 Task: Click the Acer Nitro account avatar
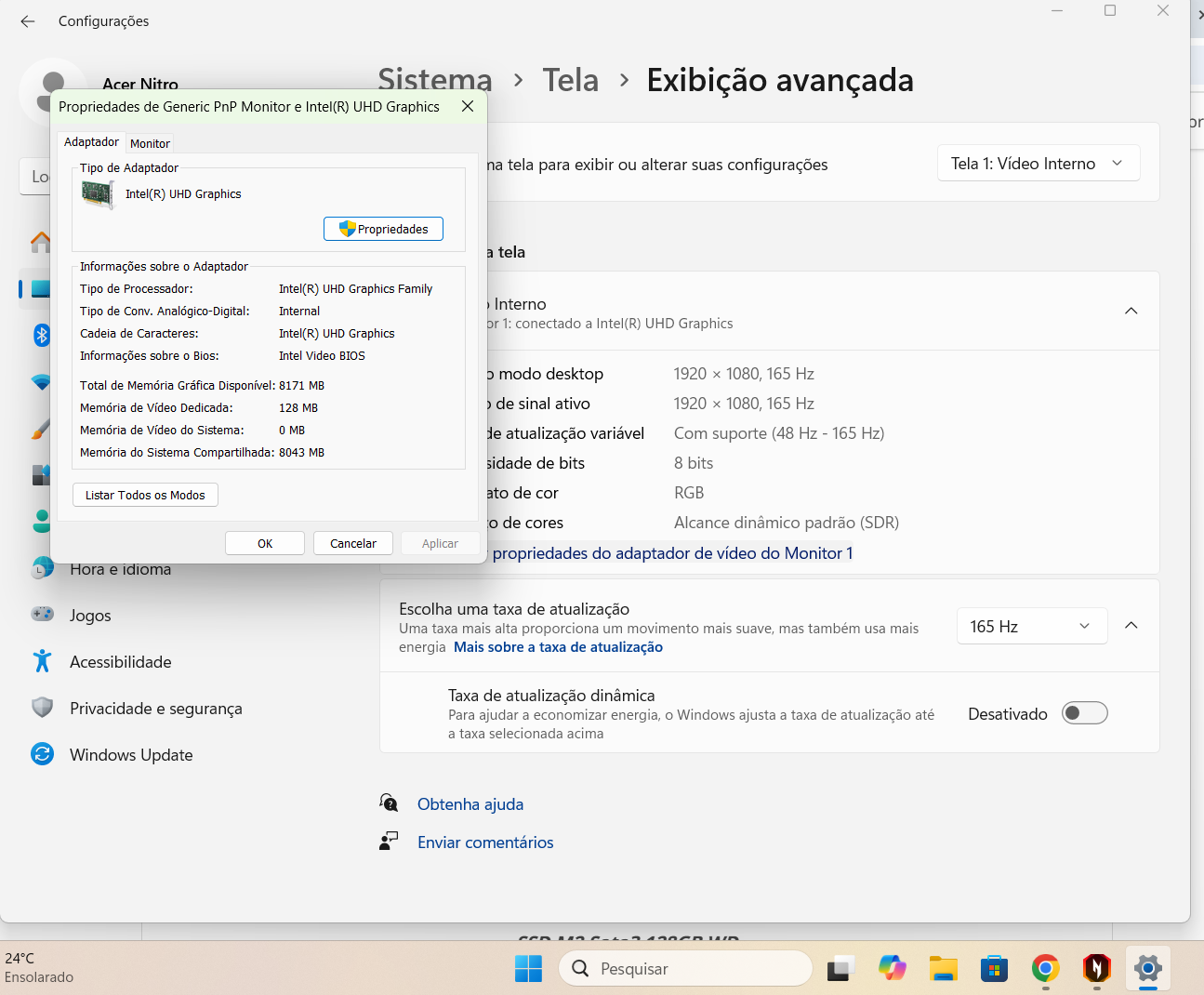point(54,91)
